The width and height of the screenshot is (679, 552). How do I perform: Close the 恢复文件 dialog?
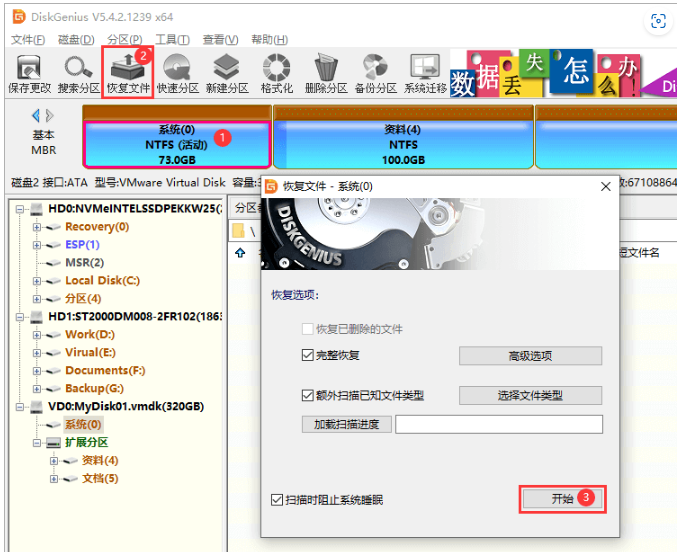606,187
